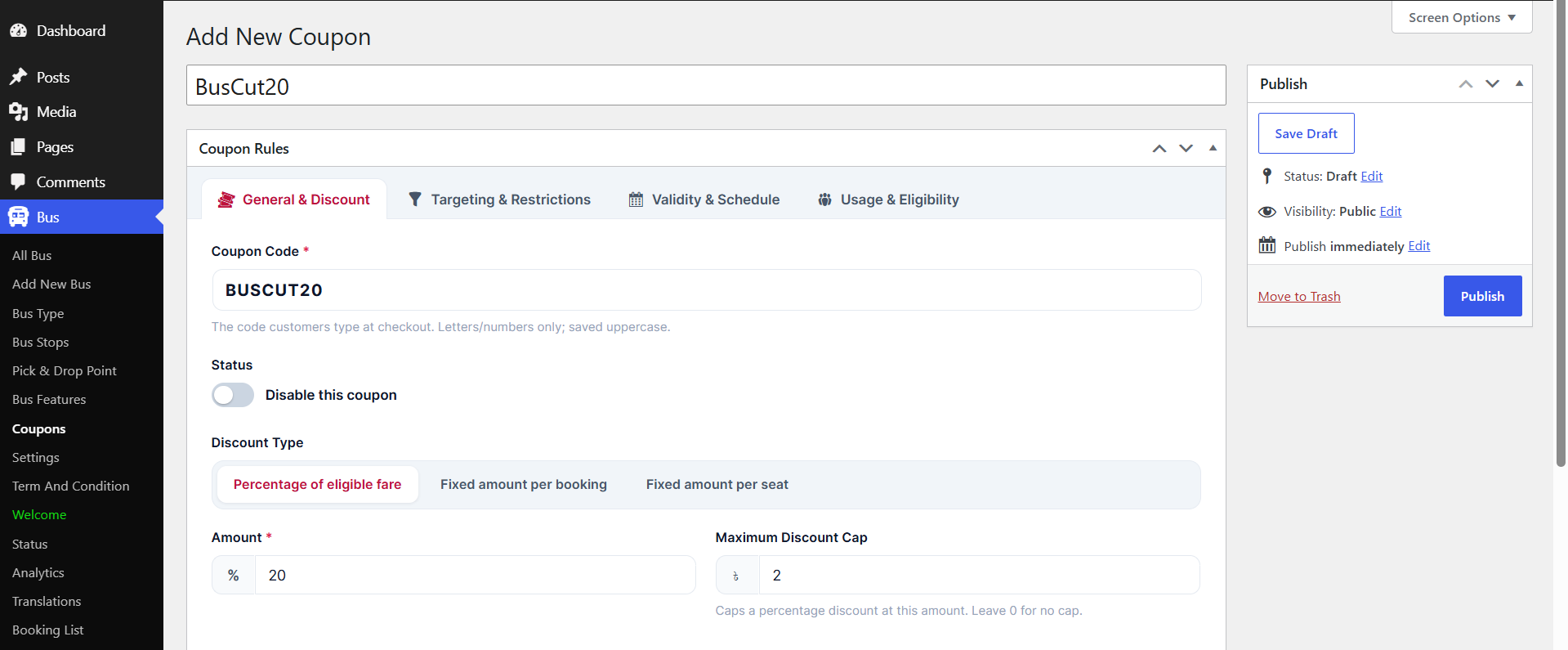Move Coupon Rules panel down
1568x650 pixels.
(1186, 149)
